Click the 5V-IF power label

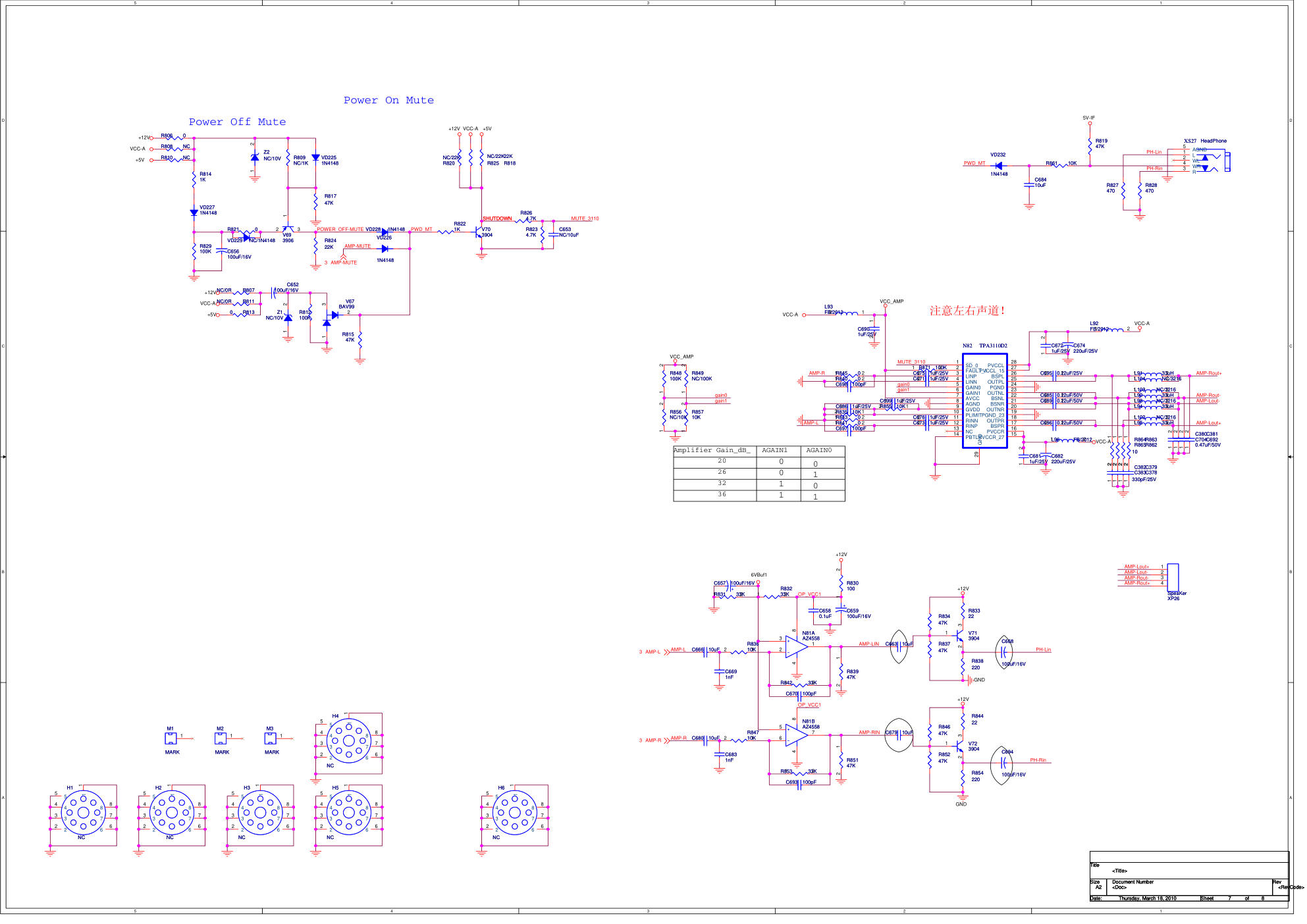pyautogui.click(x=1089, y=118)
